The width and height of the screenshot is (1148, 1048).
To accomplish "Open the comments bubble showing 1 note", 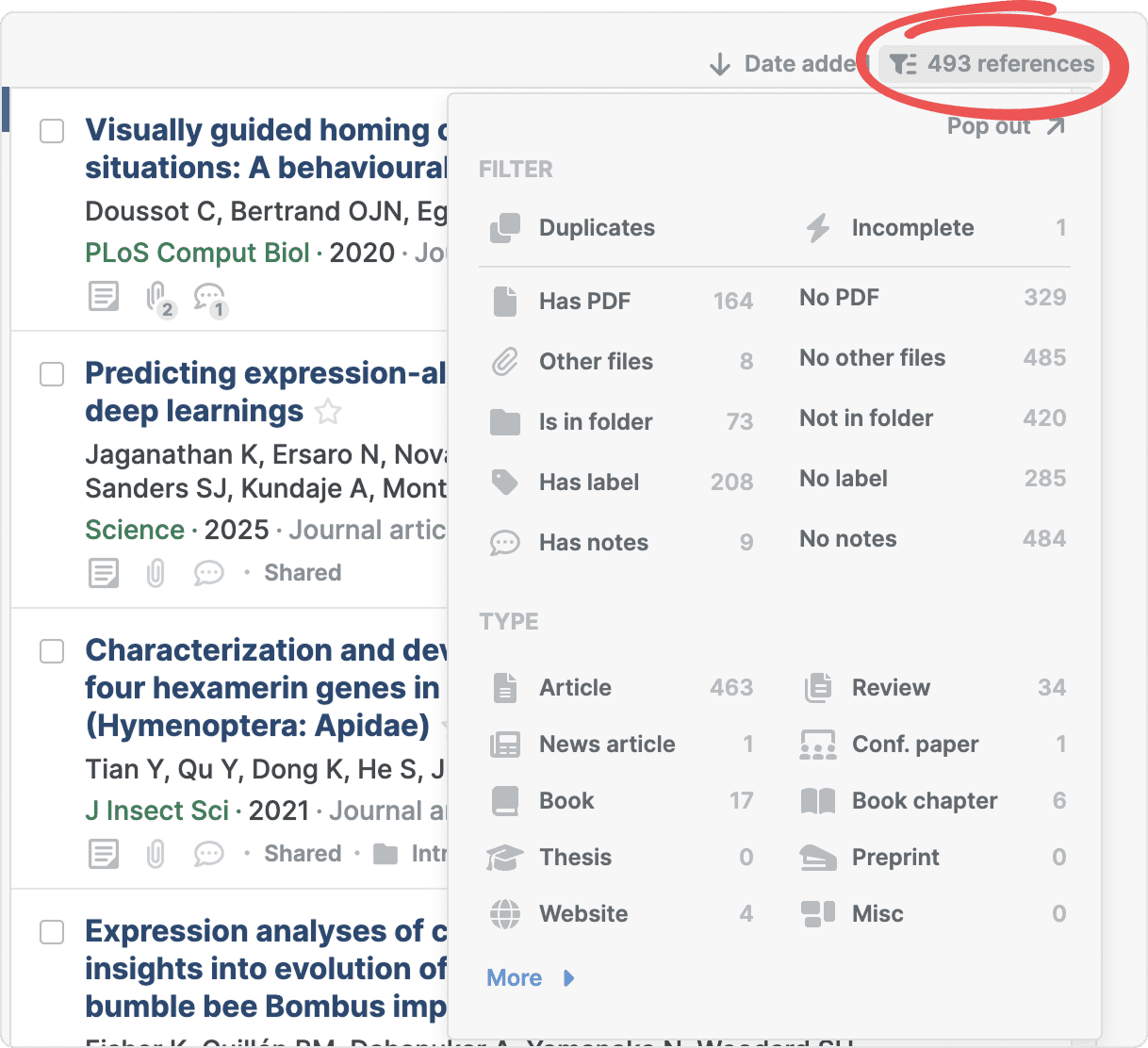I will 208,297.
